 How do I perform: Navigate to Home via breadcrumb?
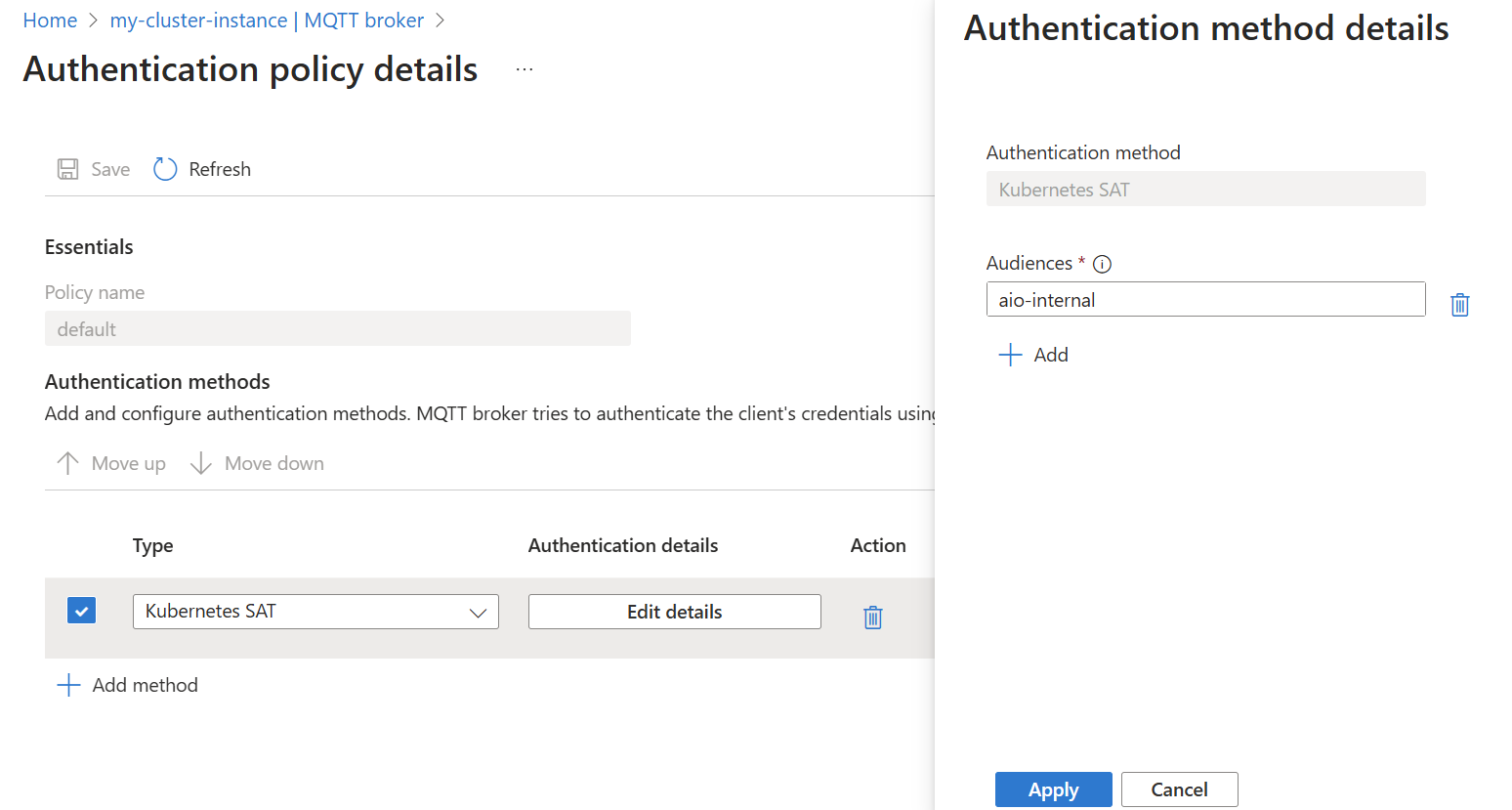tap(50, 20)
